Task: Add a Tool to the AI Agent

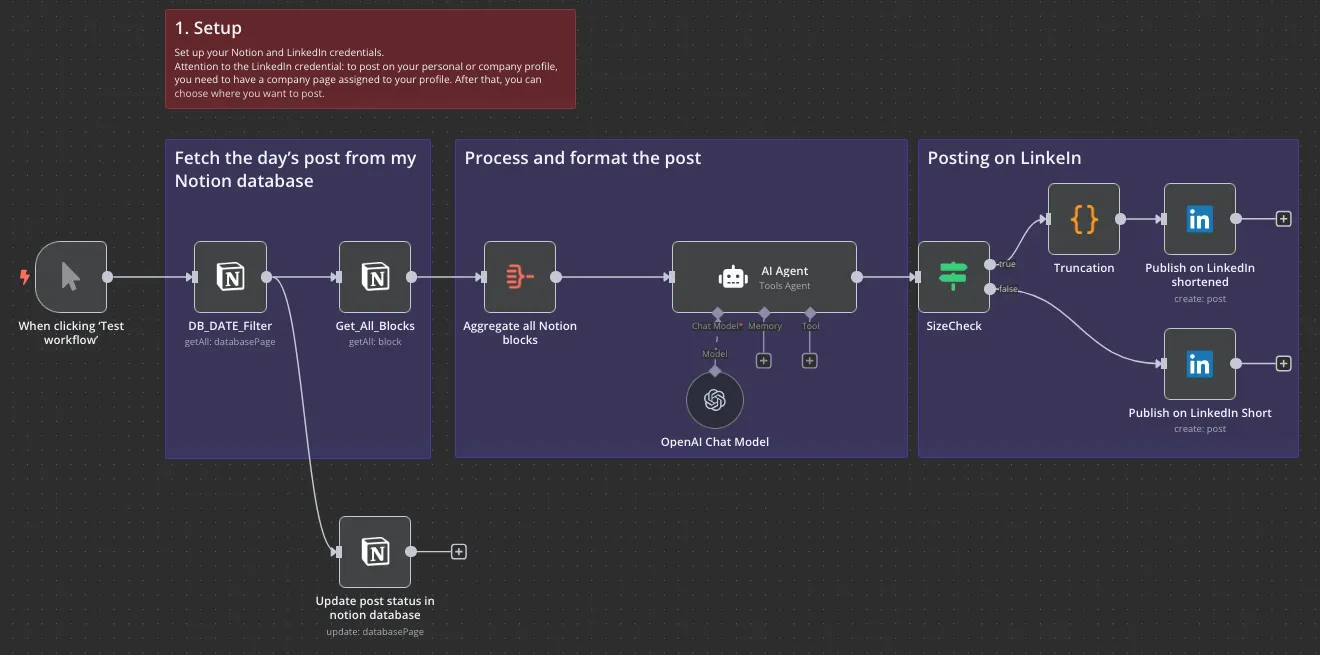Action: 809,360
